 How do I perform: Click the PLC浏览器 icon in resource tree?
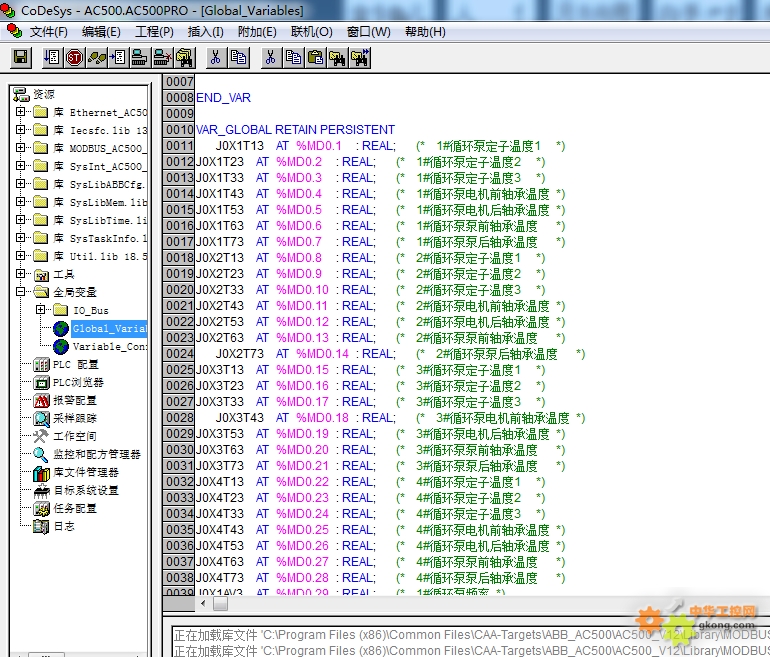[41, 383]
